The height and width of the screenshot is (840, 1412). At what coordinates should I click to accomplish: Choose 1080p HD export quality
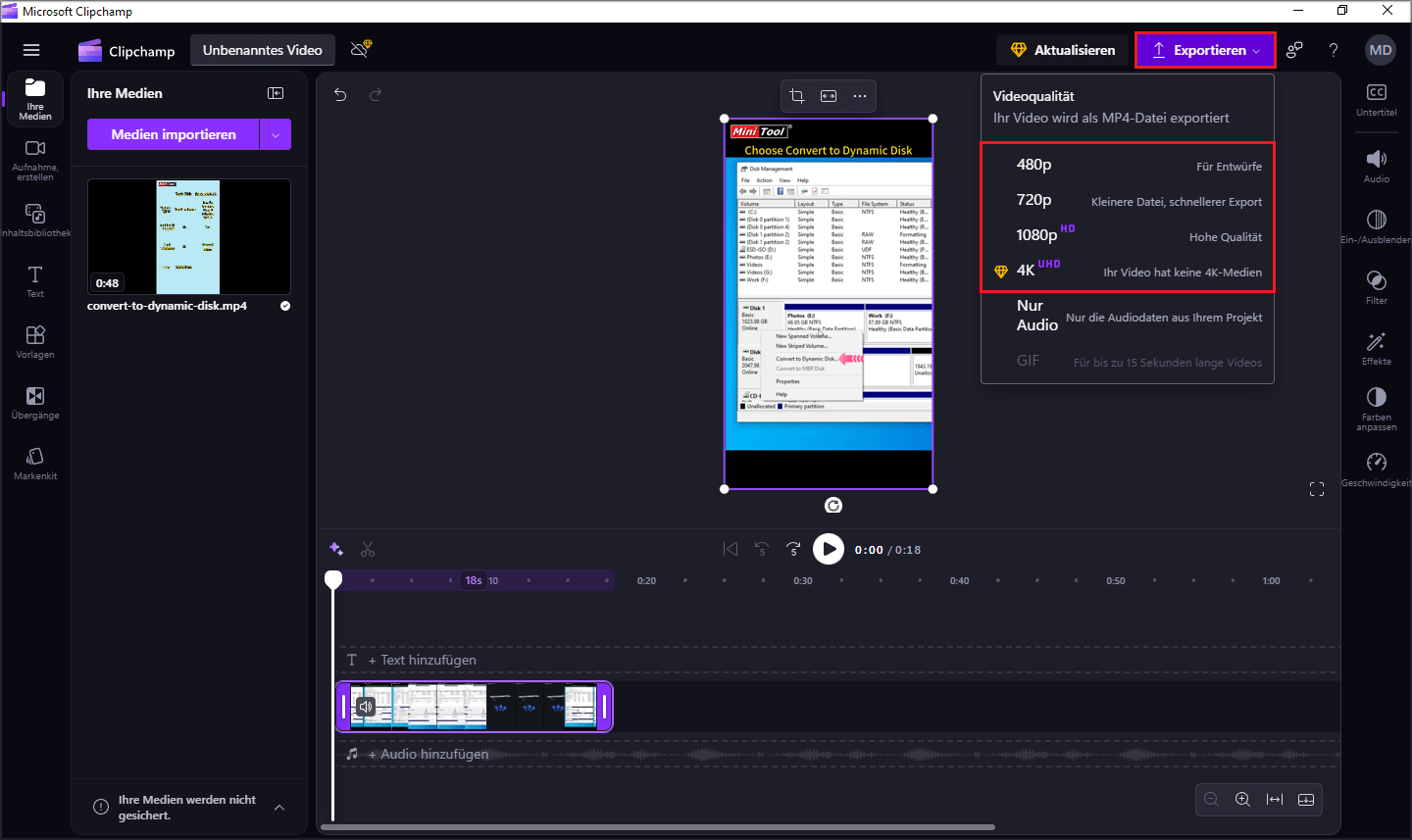[1128, 235]
